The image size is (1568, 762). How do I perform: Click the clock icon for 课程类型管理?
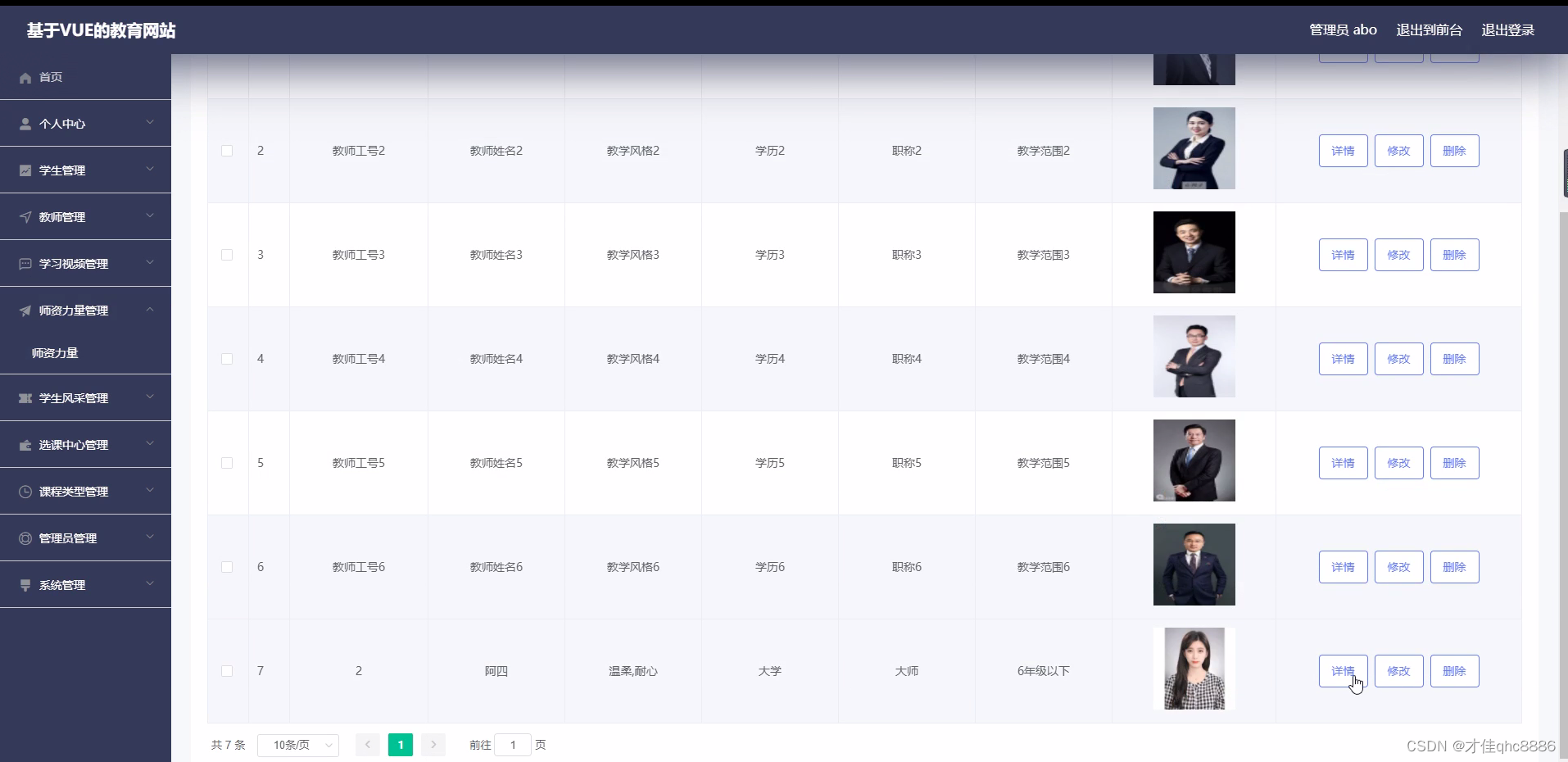tap(25, 492)
